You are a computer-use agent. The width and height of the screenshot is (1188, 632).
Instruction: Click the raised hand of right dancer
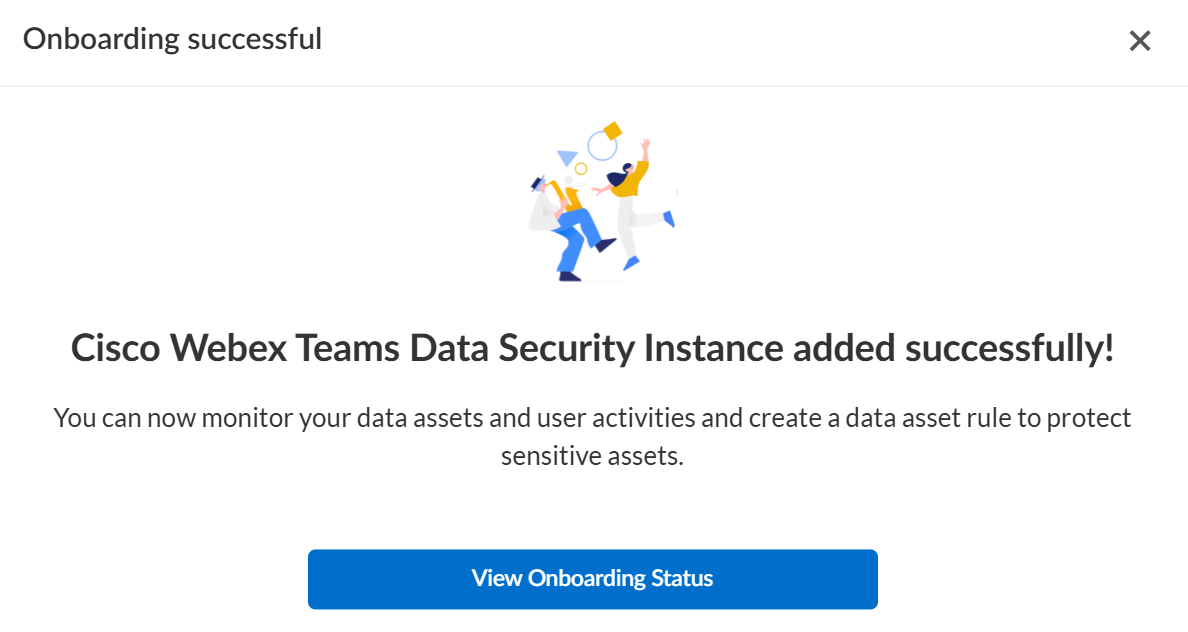[x=646, y=145]
